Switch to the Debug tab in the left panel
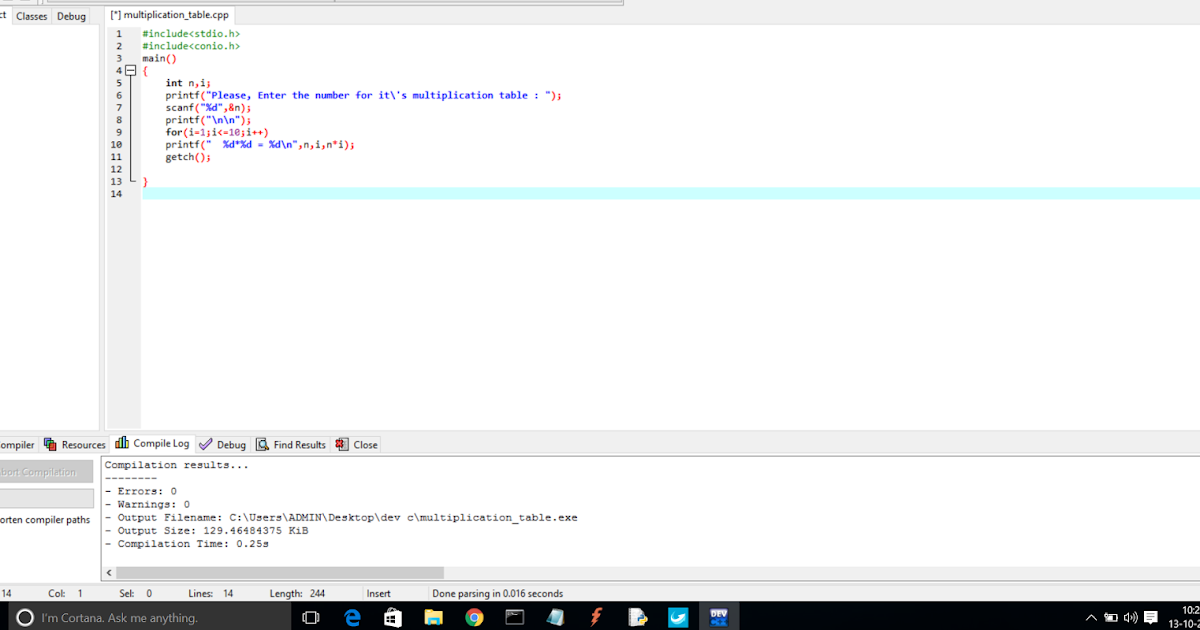This screenshot has width=1200, height=630. point(71,16)
